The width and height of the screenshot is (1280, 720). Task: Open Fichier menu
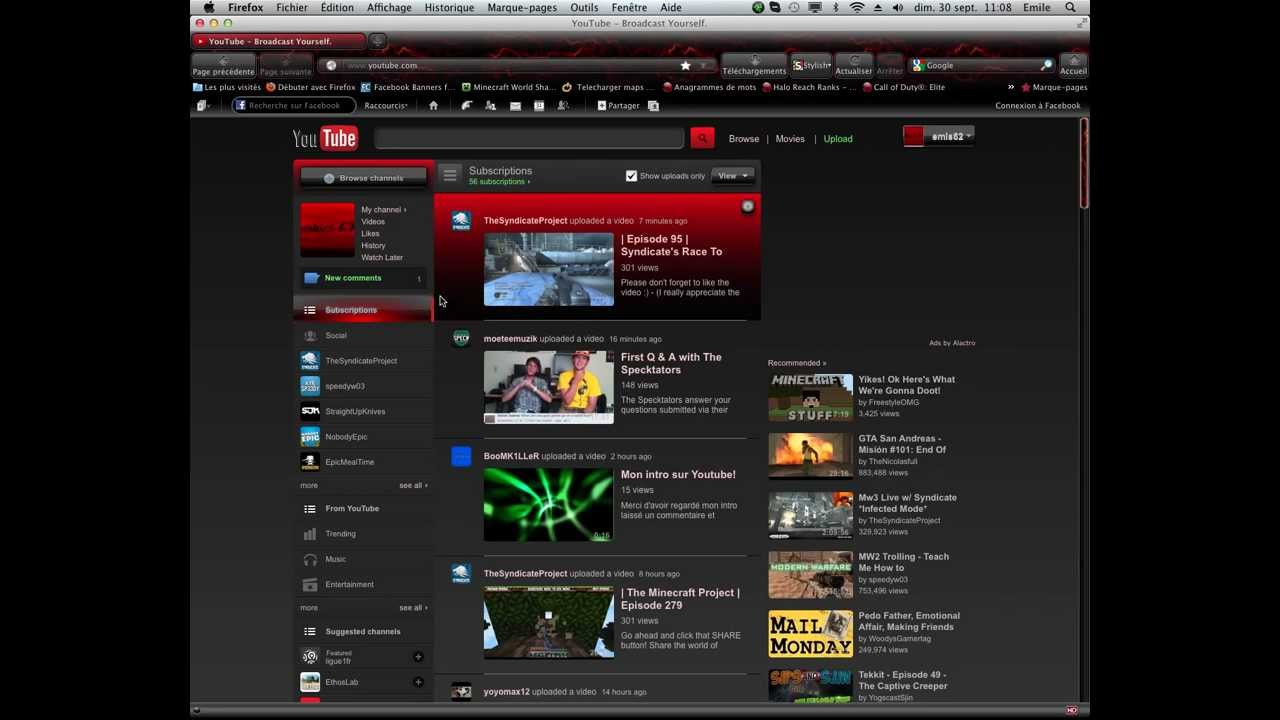click(292, 8)
